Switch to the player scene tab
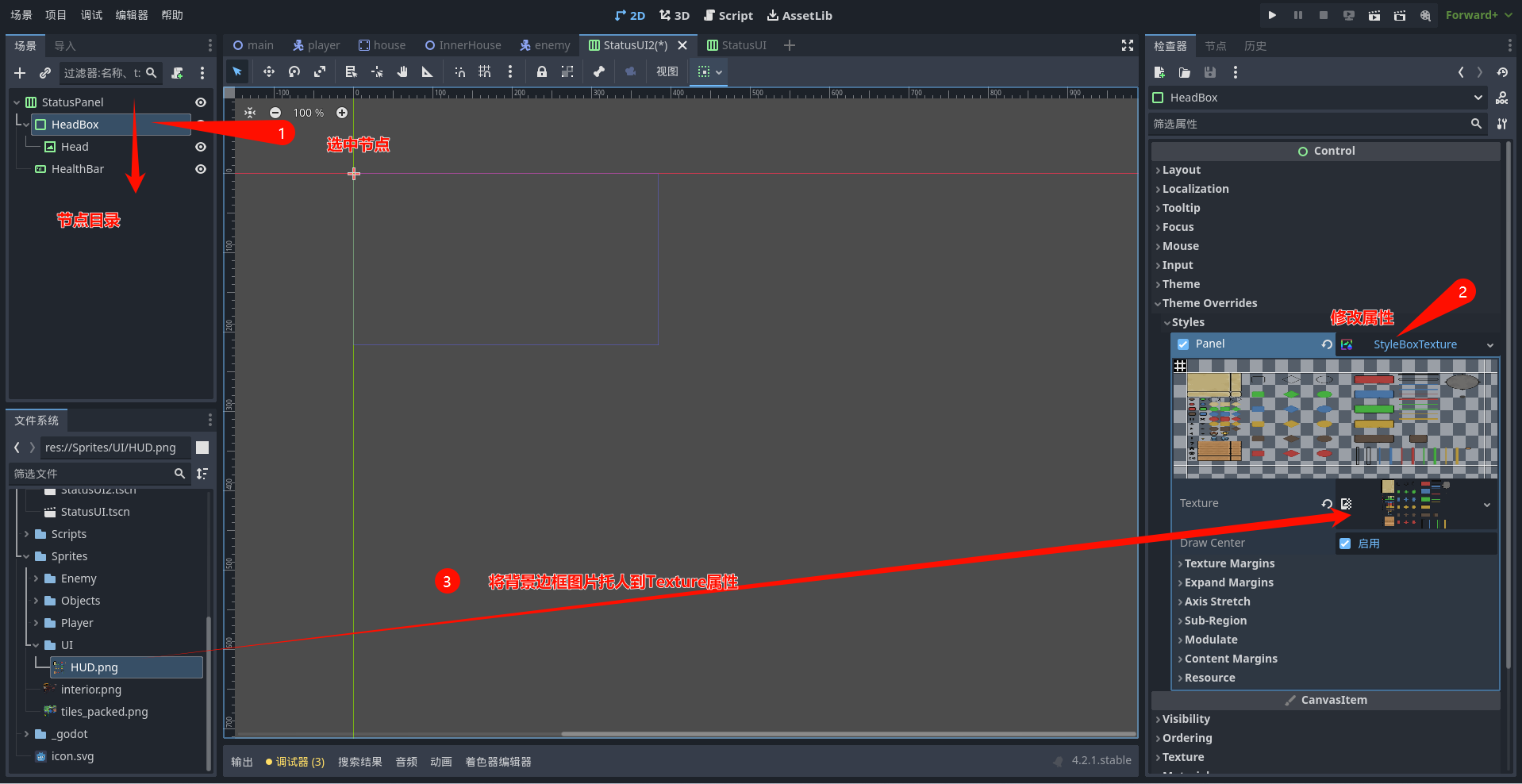This screenshot has width=1522, height=784. tap(316, 45)
